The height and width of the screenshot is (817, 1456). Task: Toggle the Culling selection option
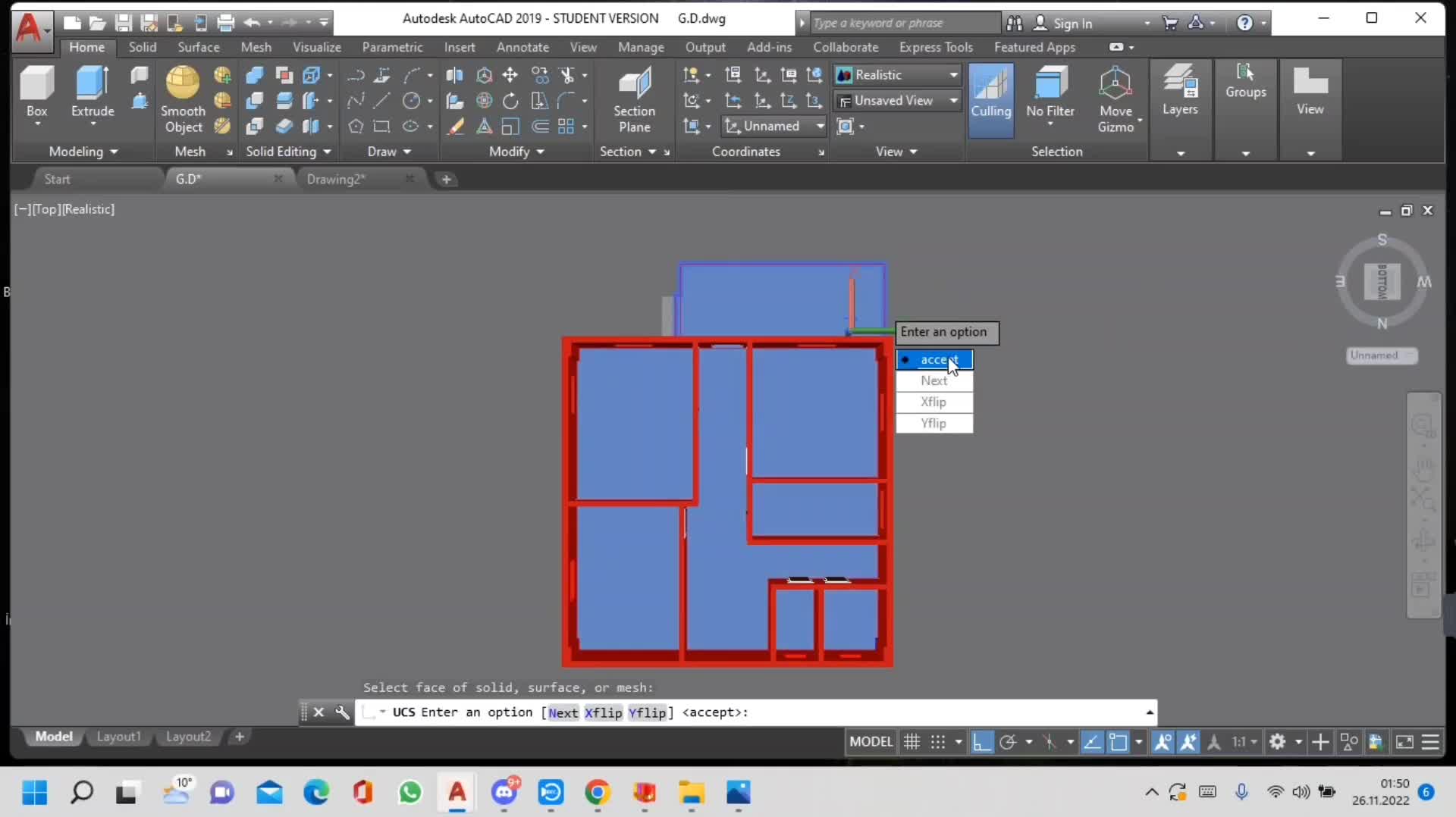coord(990,91)
